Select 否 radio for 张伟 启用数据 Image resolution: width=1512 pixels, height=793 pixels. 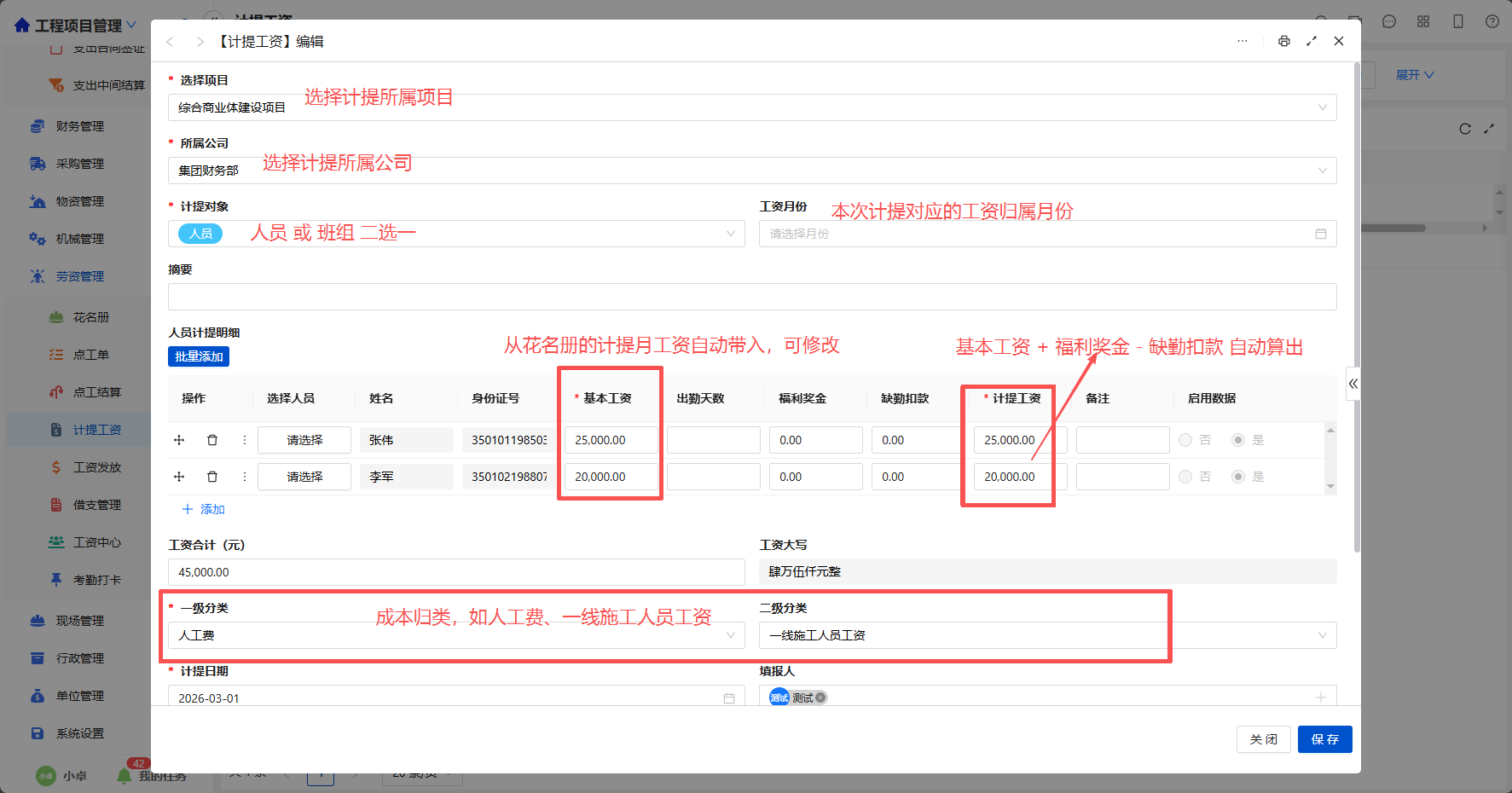tap(1185, 440)
